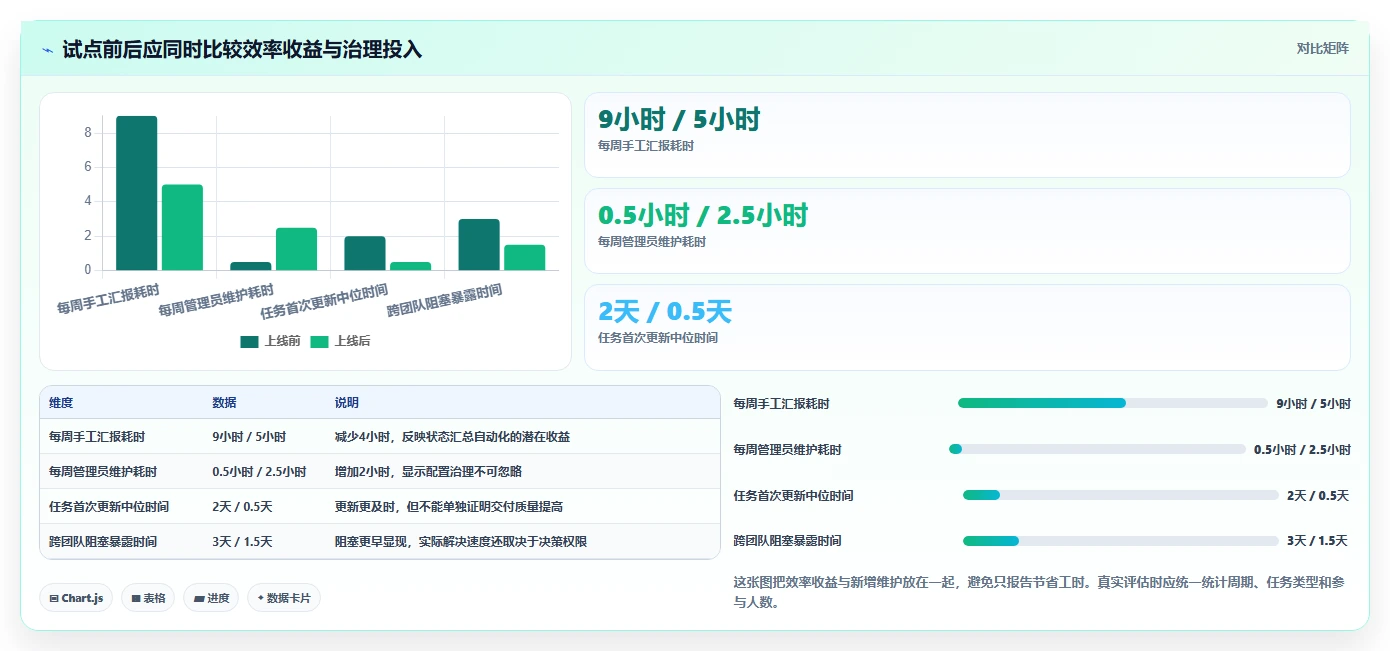This screenshot has width=1390, height=651.
Task: Click the note 增加2小时，显示配置治理不可忽略
Action: [428, 471]
